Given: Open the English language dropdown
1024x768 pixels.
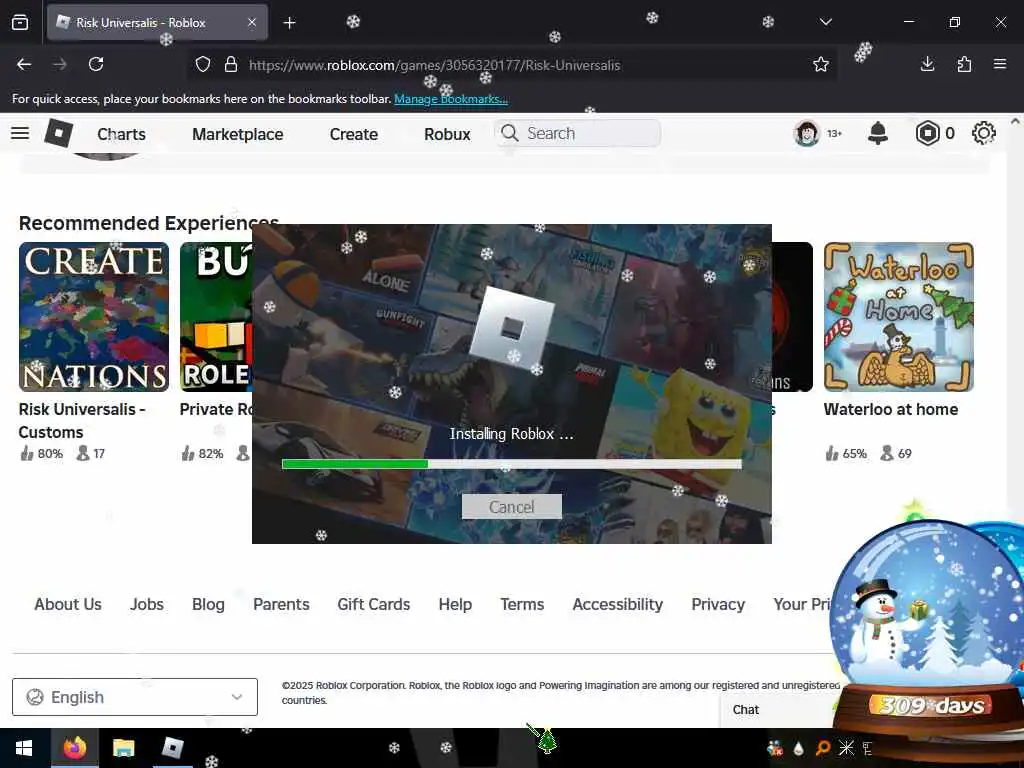Looking at the screenshot, I should pos(135,697).
